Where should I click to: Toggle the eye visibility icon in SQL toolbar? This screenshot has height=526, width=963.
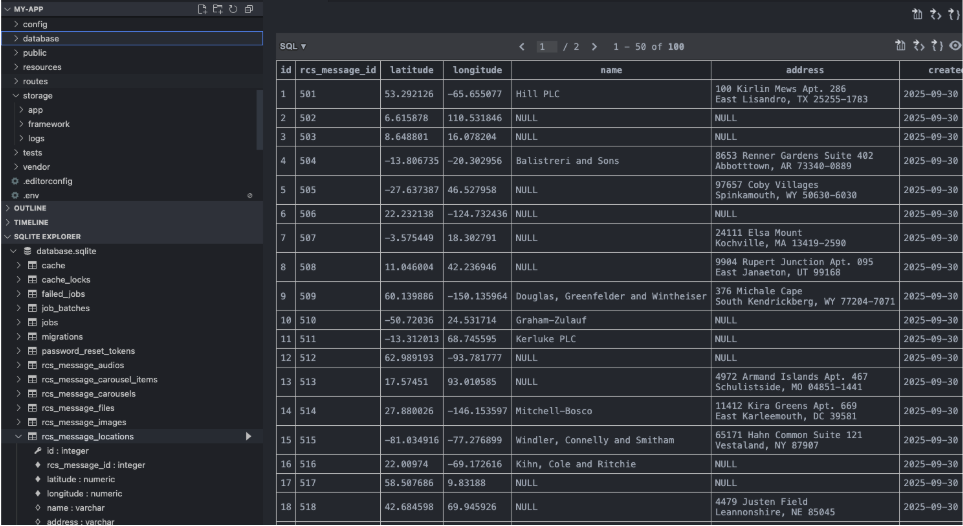click(955, 45)
